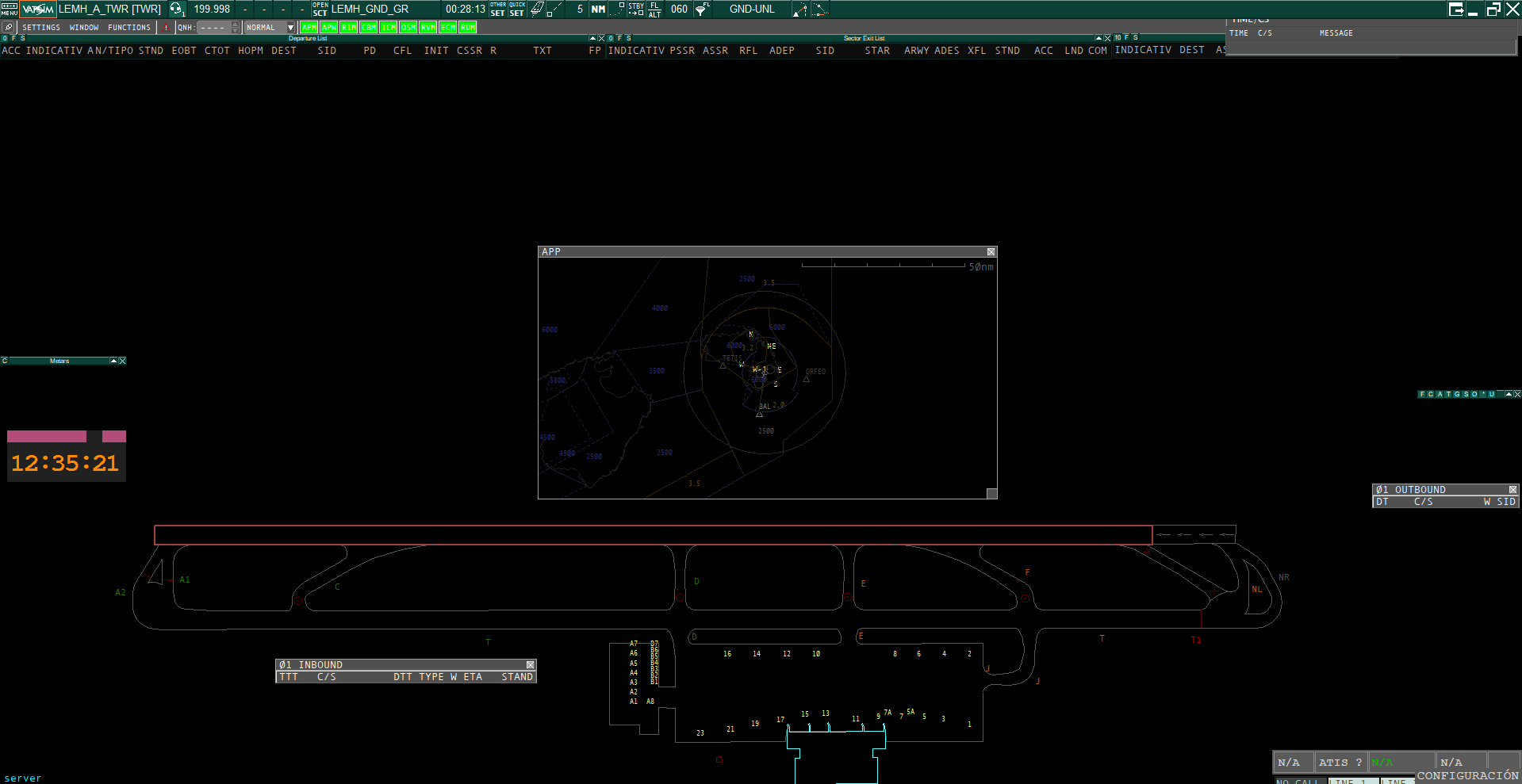Click the FL ALT filter icon

click(654, 10)
